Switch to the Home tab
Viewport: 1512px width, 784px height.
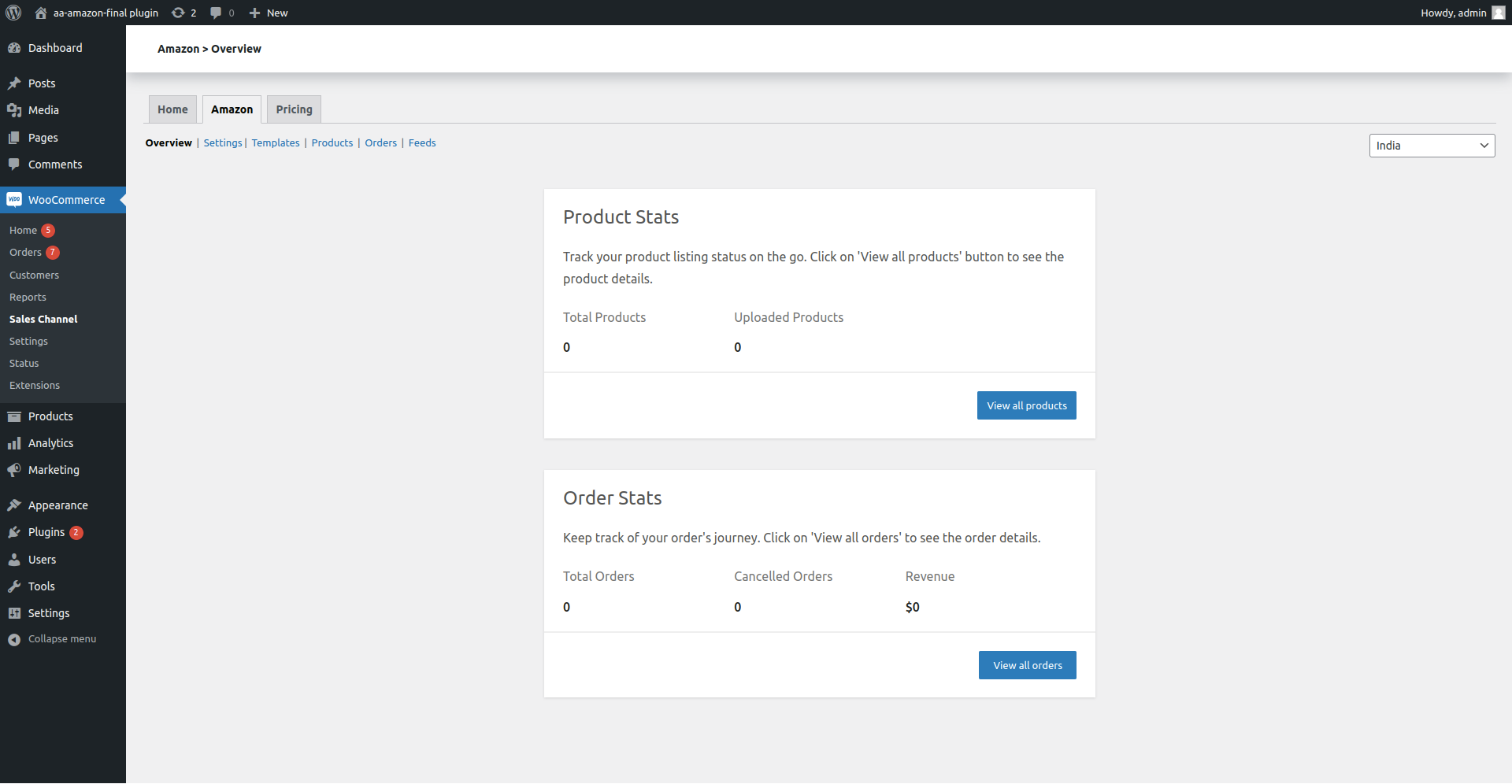pyautogui.click(x=172, y=109)
